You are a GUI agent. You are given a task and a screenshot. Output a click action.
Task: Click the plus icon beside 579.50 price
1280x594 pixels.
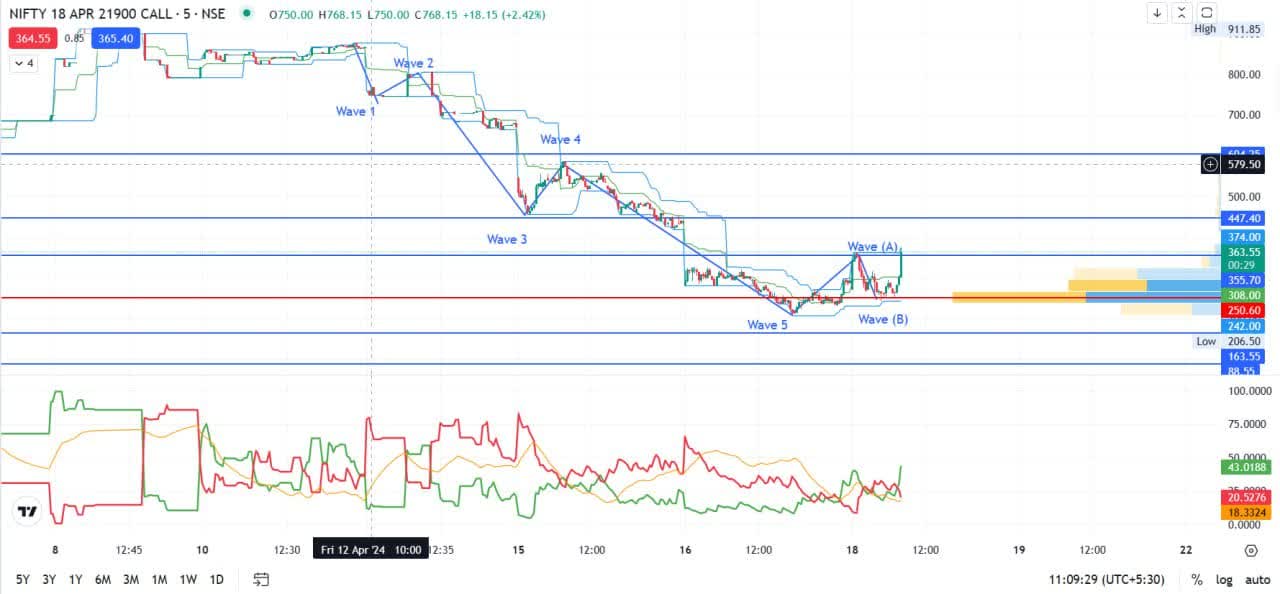click(x=1210, y=164)
